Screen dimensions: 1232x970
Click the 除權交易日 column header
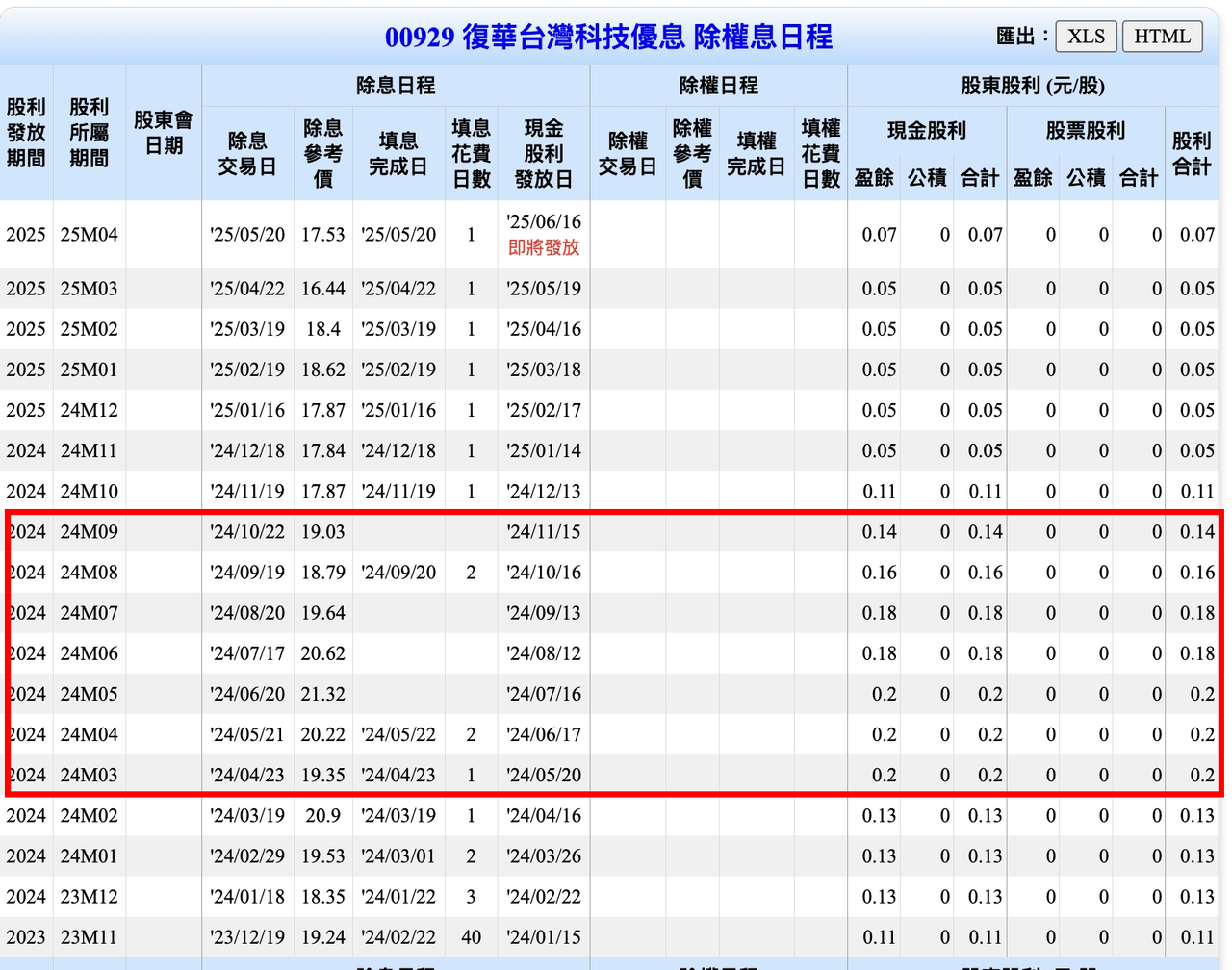628,154
